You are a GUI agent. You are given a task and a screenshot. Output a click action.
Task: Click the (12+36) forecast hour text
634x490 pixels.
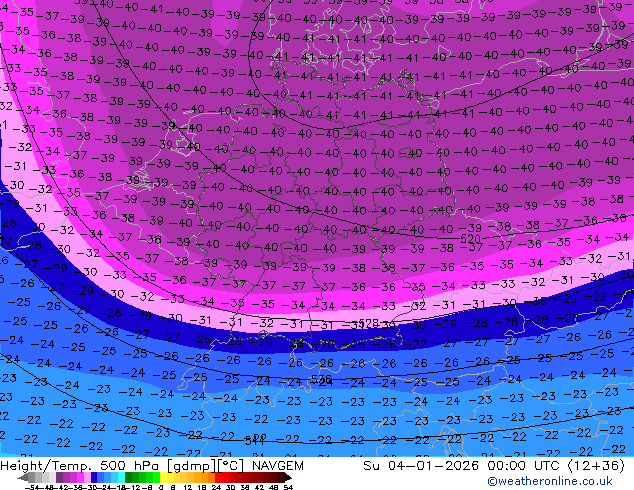pos(596,466)
